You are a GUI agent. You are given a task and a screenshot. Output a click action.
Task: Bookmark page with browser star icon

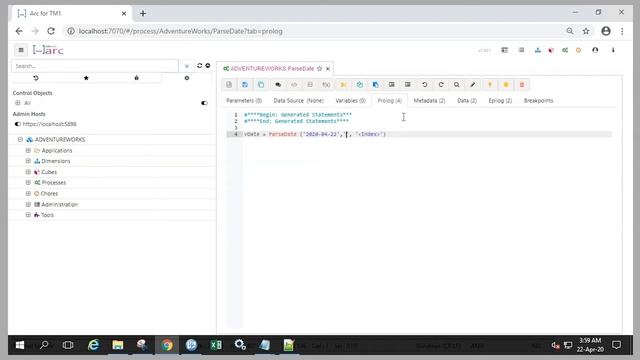click(586, 31)
